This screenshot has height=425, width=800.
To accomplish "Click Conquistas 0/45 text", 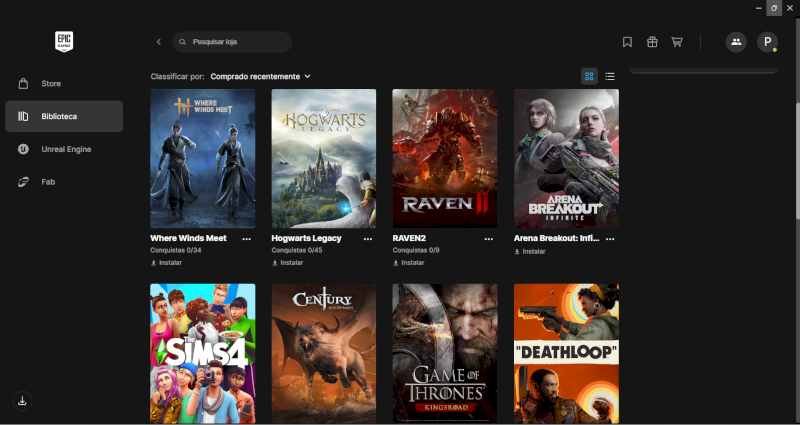I will coord(297,251).
